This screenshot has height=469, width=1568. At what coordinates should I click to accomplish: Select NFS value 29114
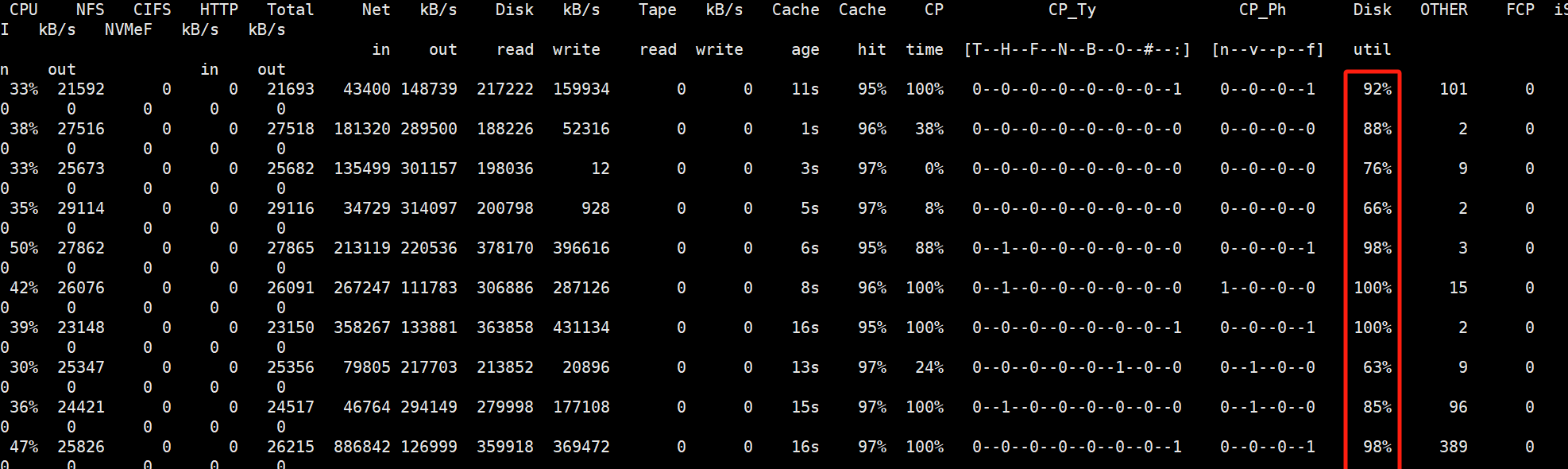[x=81, y=208]
